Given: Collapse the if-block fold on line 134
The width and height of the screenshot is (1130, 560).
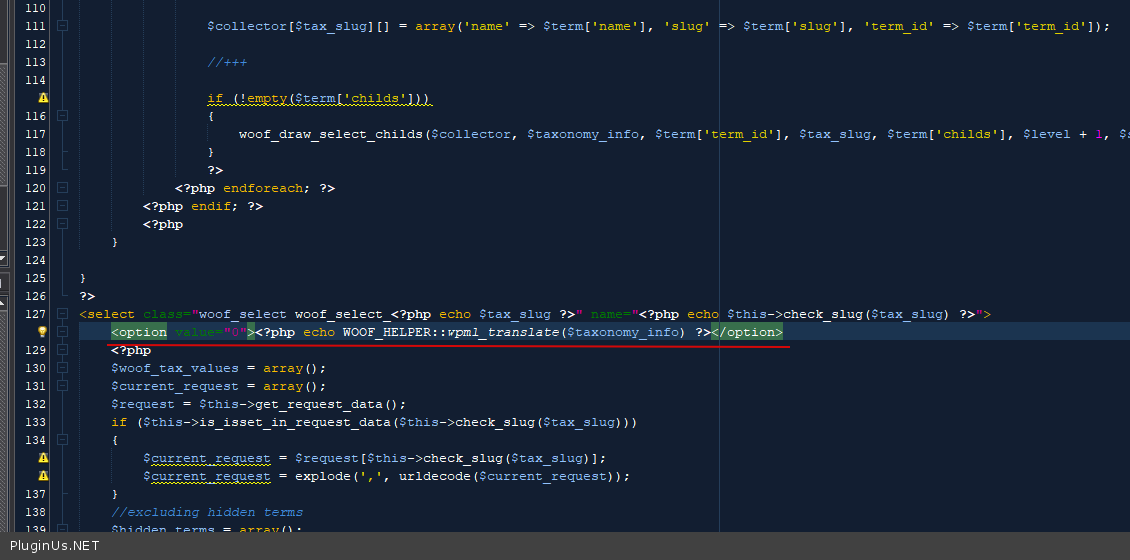Looking at the screenshot, I should tap(62, 440).
